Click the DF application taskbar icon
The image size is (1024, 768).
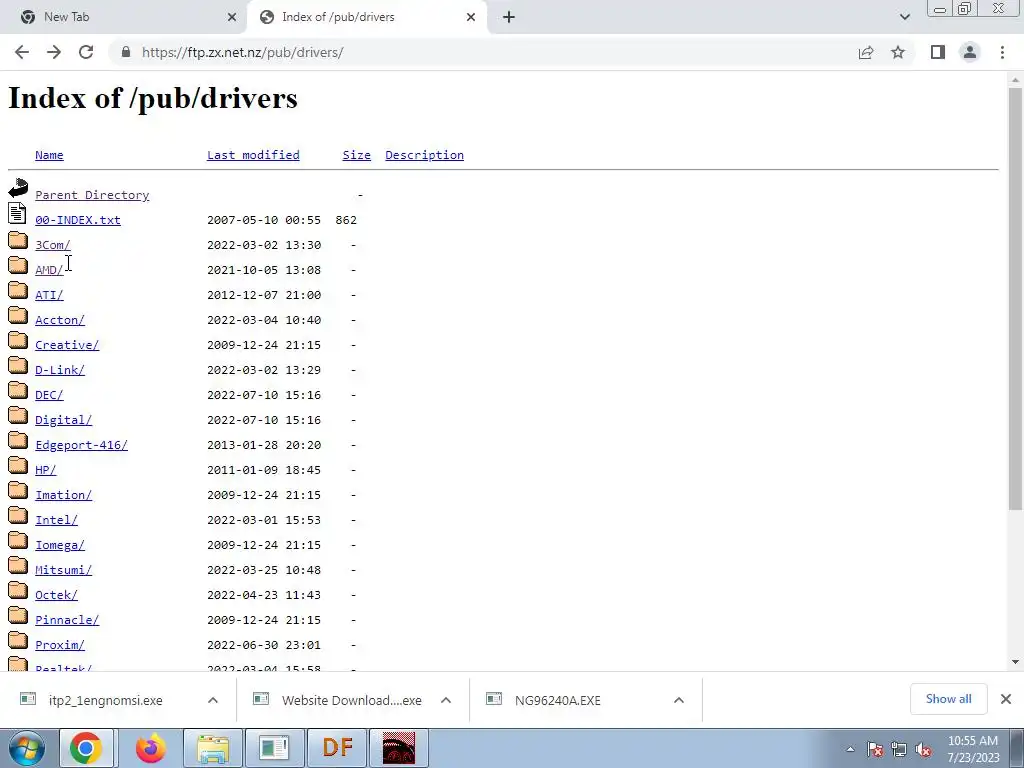coord(338,748)
